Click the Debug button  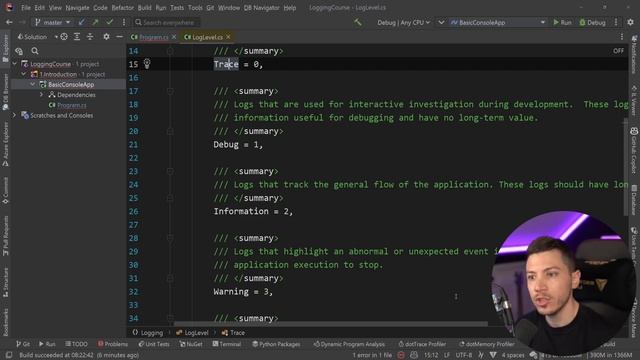tap(592, 22)
